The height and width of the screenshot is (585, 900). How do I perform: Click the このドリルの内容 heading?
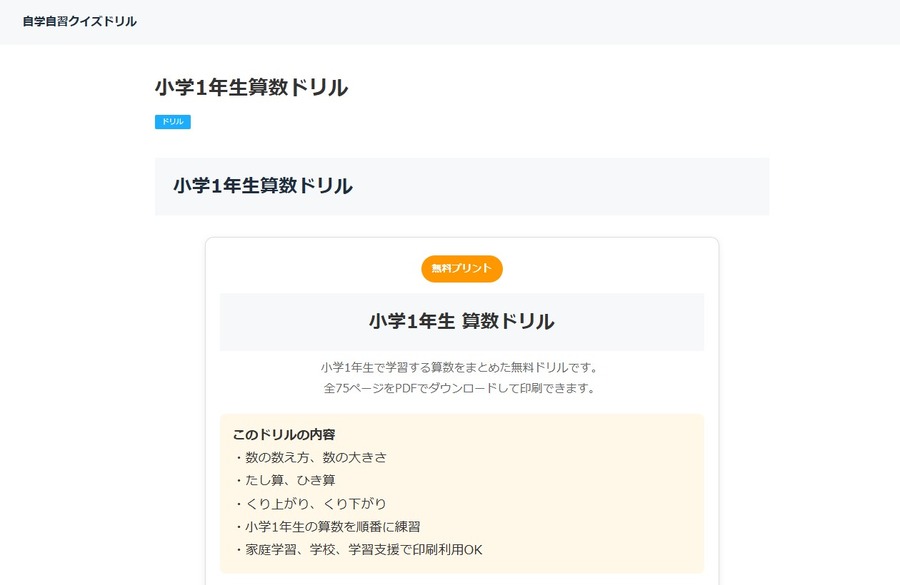[x=284, y=435]
